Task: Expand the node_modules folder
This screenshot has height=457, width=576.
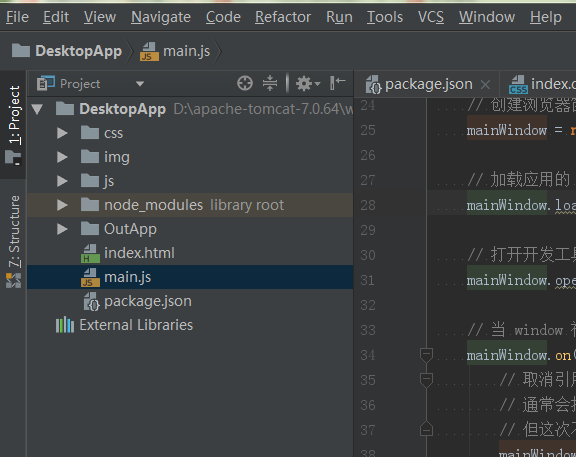Action: click(62, 205)
